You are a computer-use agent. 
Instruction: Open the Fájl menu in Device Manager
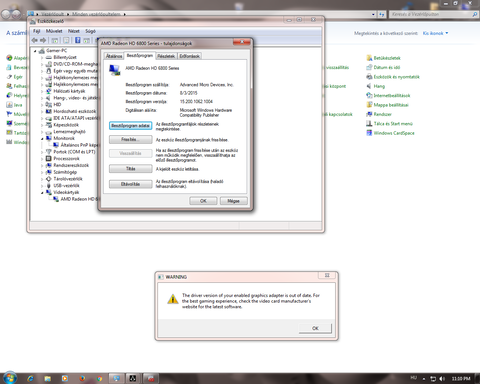click(x=37, y=31)
